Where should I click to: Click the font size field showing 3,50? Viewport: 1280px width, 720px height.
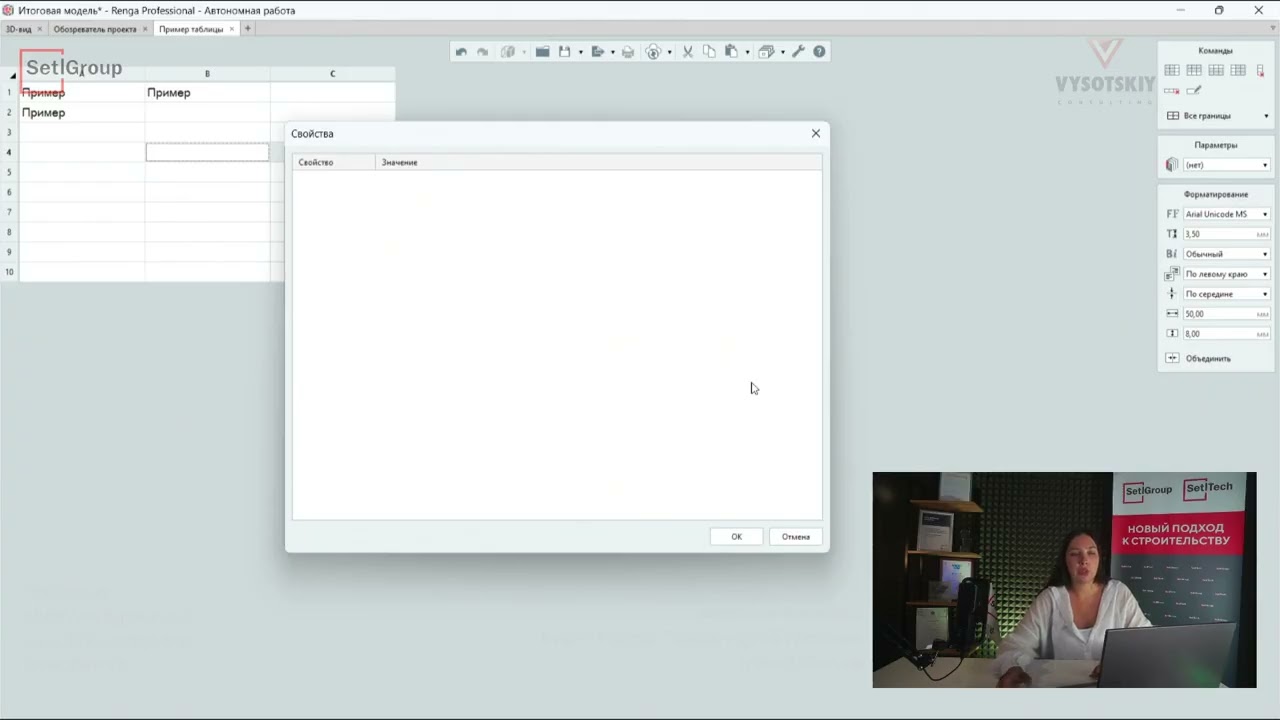tap(1226, 234)
